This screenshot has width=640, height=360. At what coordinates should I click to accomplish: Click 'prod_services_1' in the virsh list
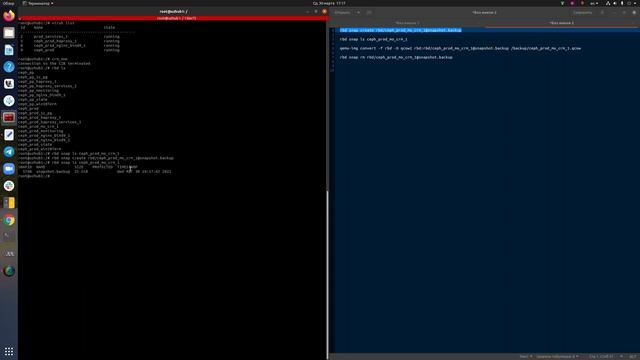click(51, 37)
